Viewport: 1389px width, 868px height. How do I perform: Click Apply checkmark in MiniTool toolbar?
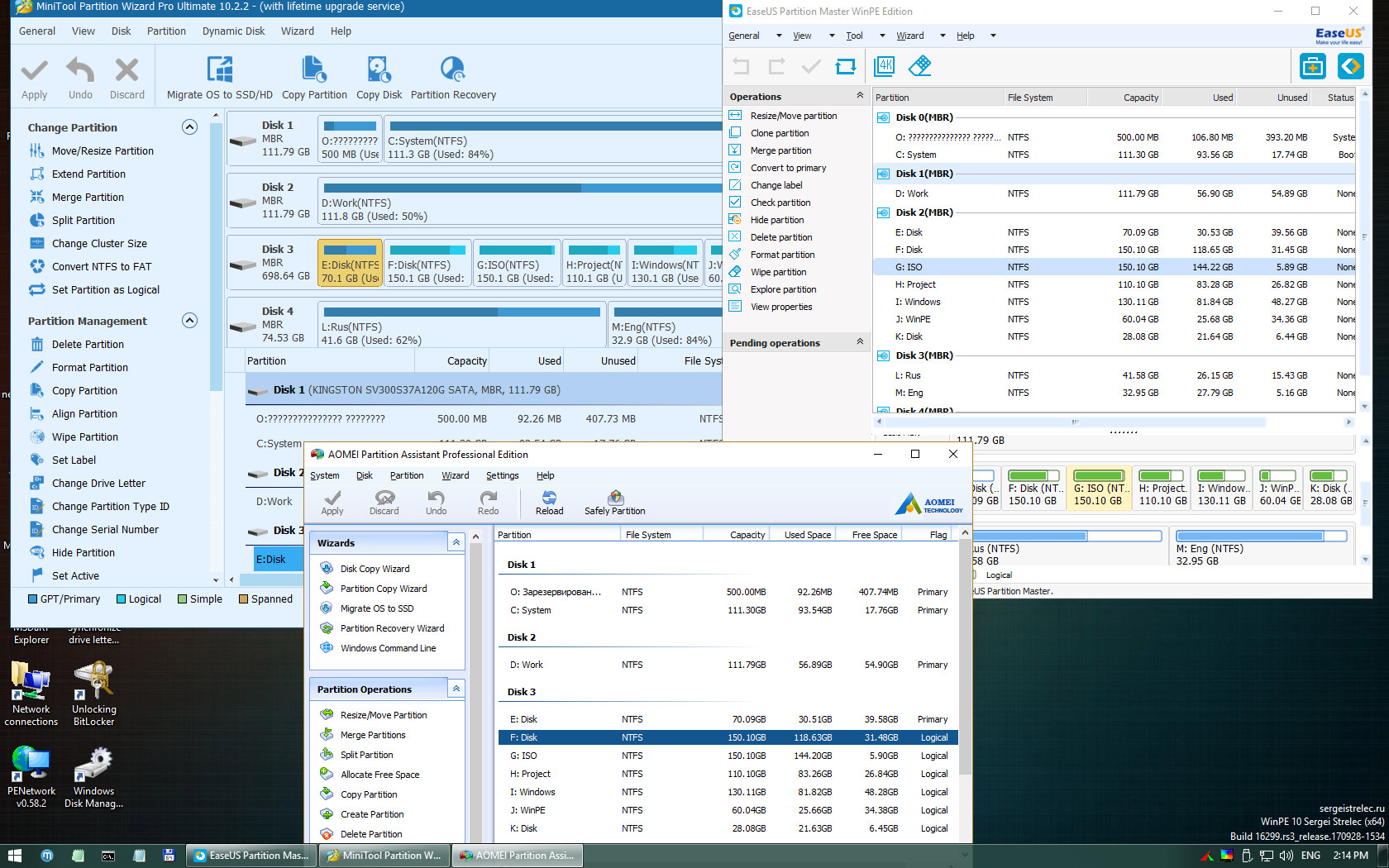(x=34, y=79)
